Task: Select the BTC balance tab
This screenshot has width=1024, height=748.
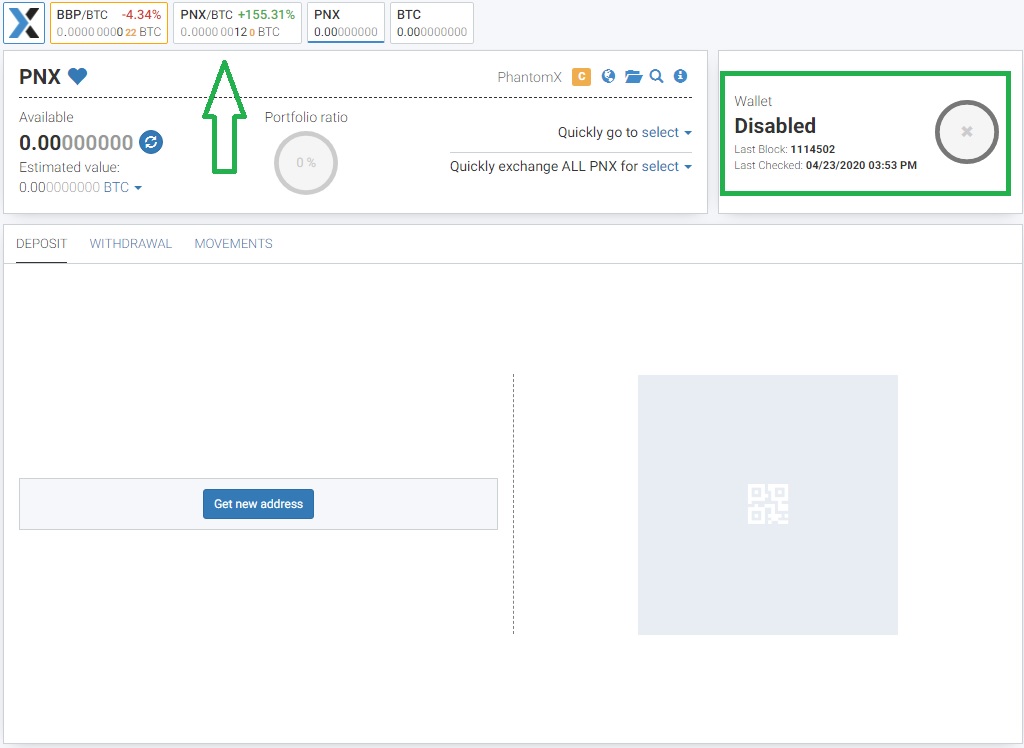Action: (432, 23)
